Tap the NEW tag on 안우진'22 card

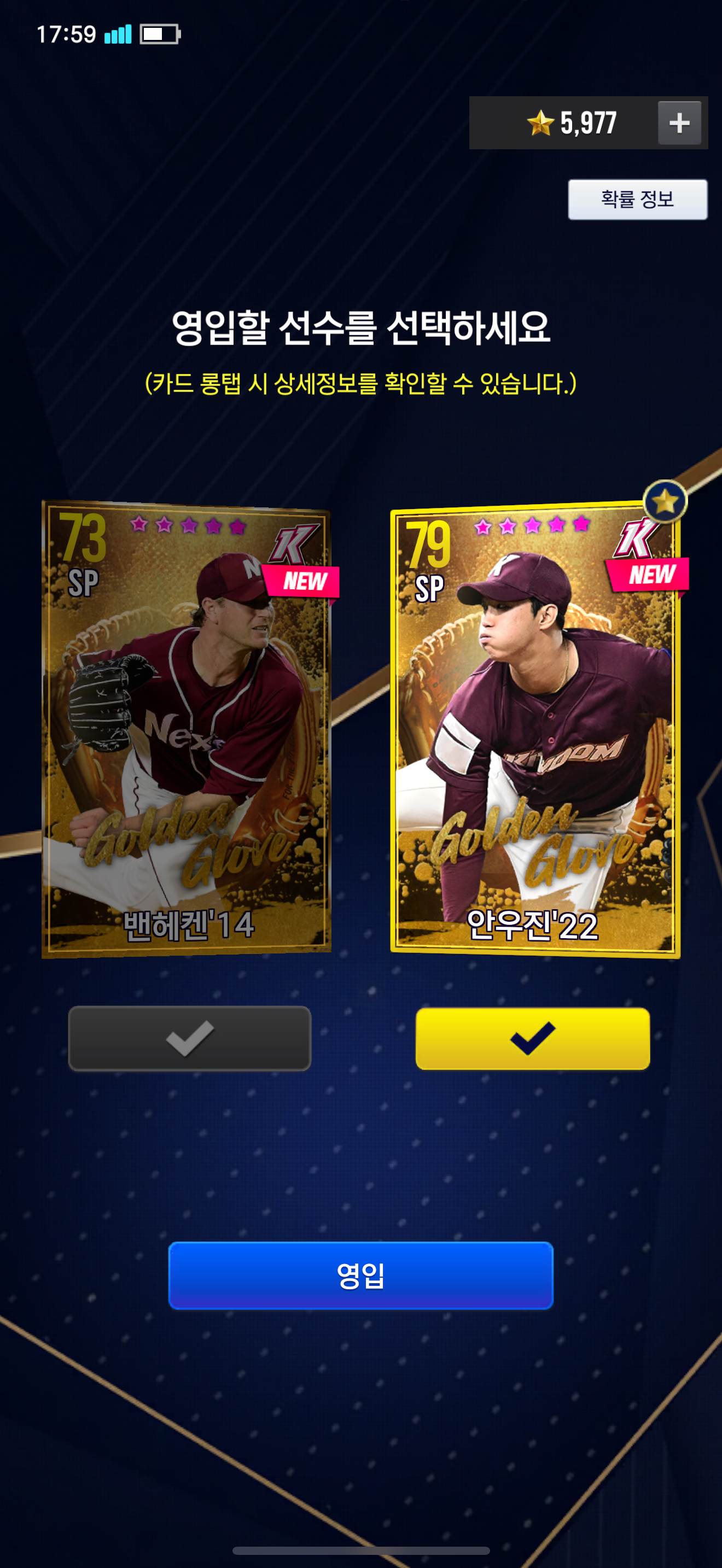point(647,575)
